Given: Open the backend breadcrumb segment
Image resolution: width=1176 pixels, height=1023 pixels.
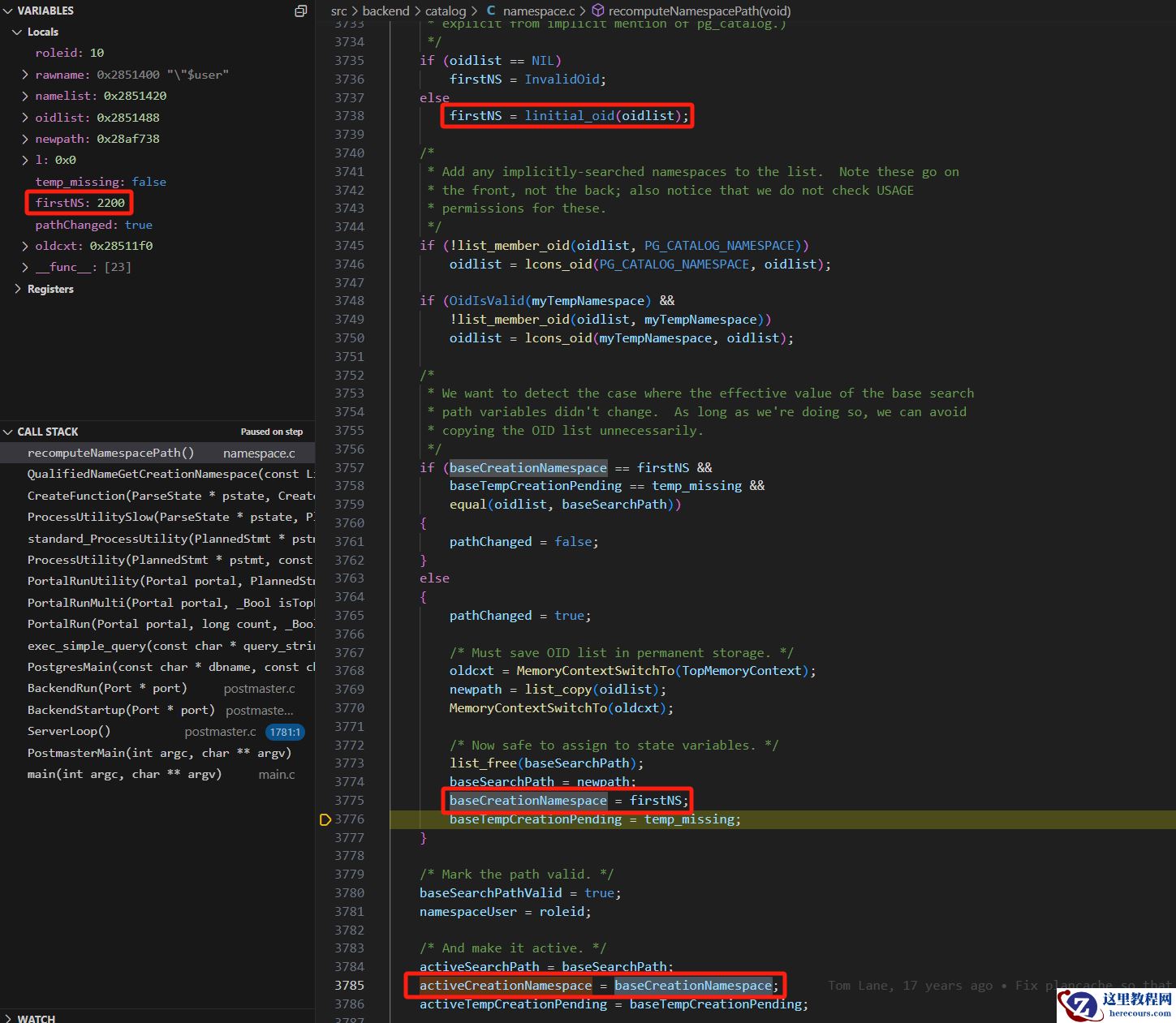Looking at the screenshot, I should [x=386, y=11].
